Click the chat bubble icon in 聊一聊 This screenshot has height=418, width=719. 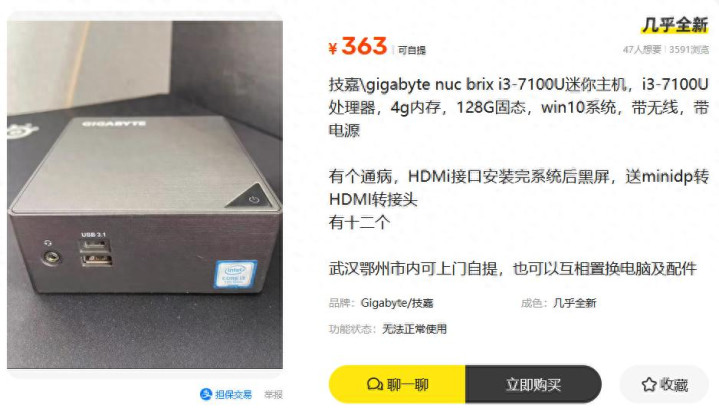point(375,384)
